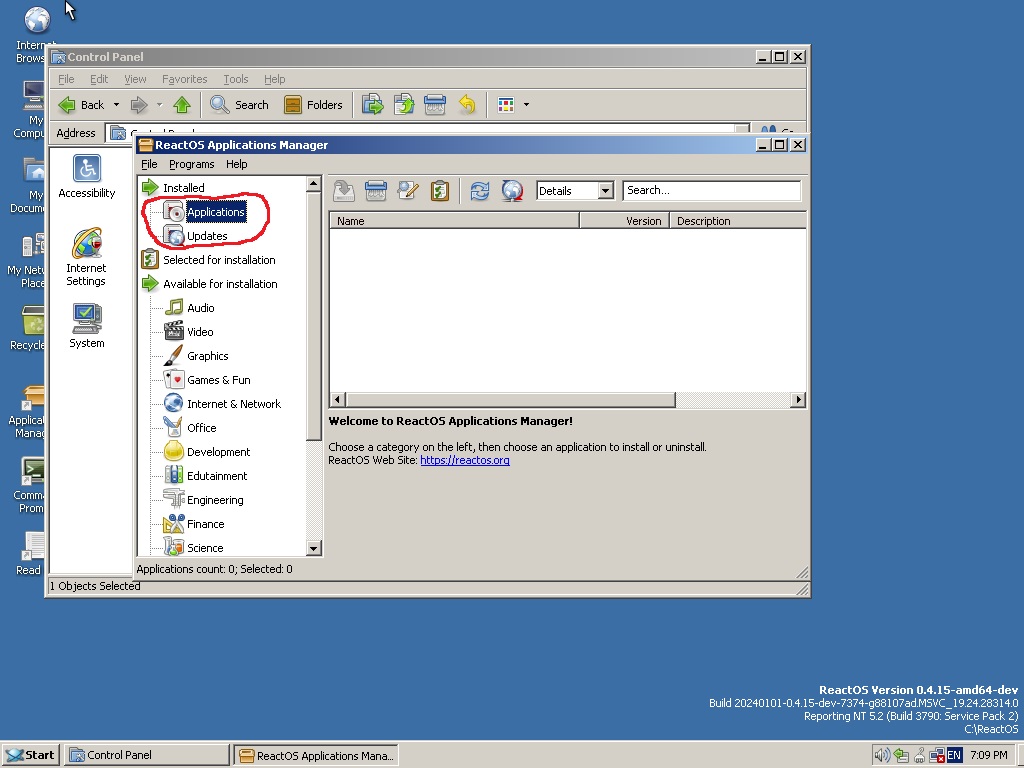Open the Favorites menu in Control Panel
This screenshot has width=1024, height=768.
click(x=185, y=79)
